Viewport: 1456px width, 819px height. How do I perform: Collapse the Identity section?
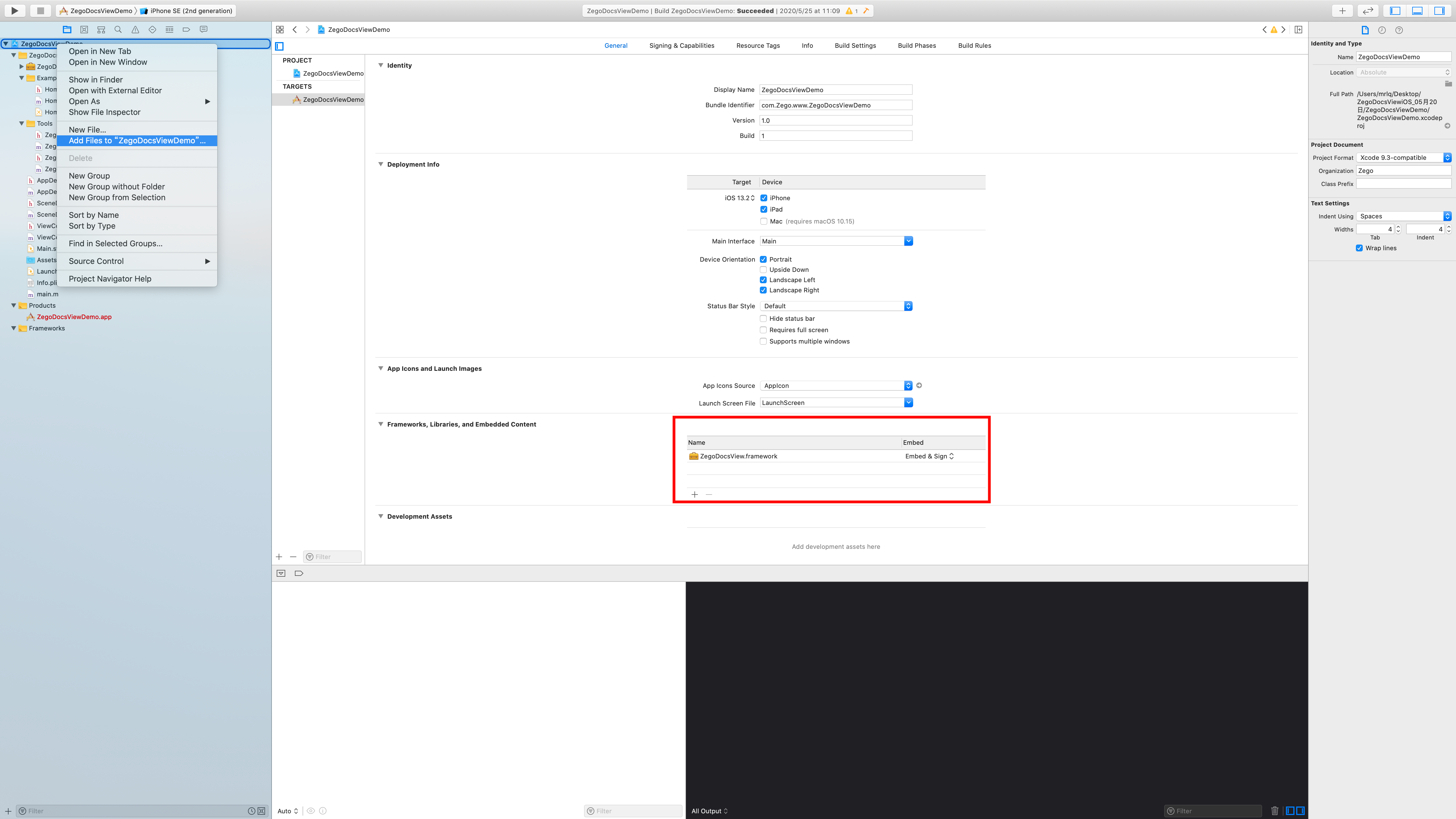tap(380, 65)
